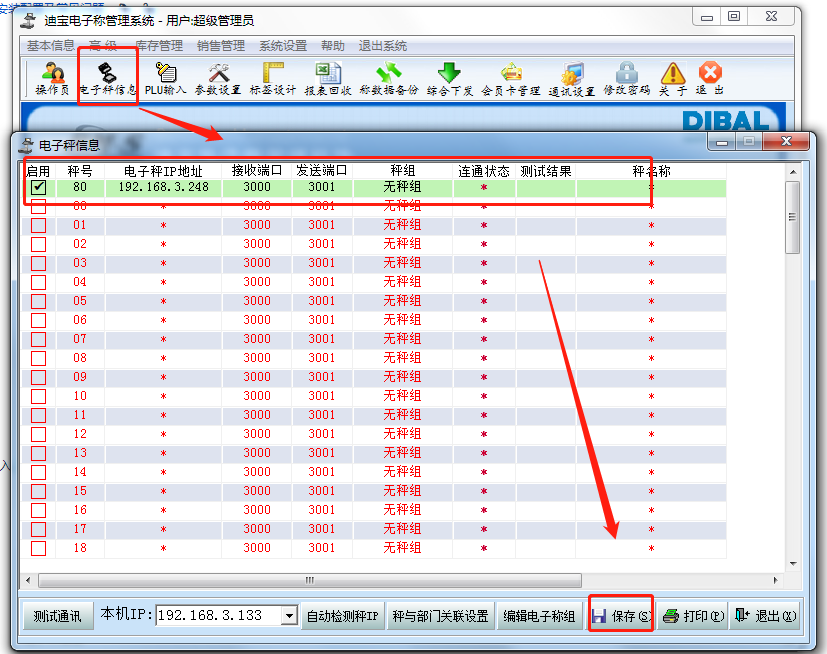827x654 pixels.
Task: Enable the checkbox for scale 18
Action: tap(39, 548)
